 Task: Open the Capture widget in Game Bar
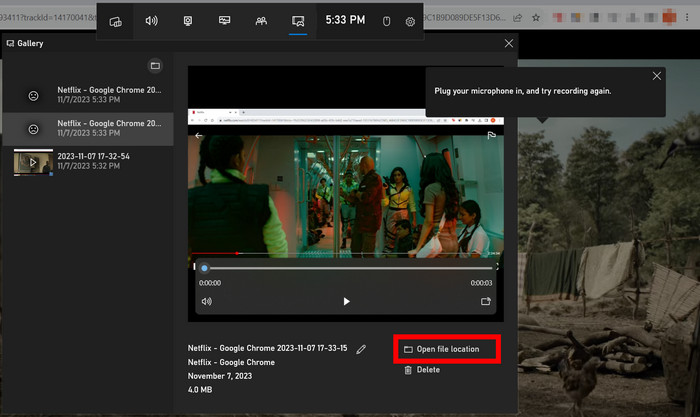(188, 21)
